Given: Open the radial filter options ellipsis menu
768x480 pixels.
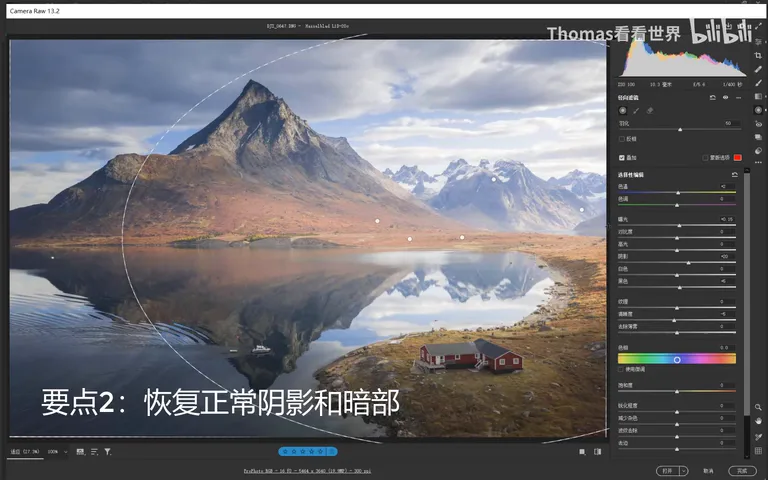Looking at the screenshot, I should point(739,97).
